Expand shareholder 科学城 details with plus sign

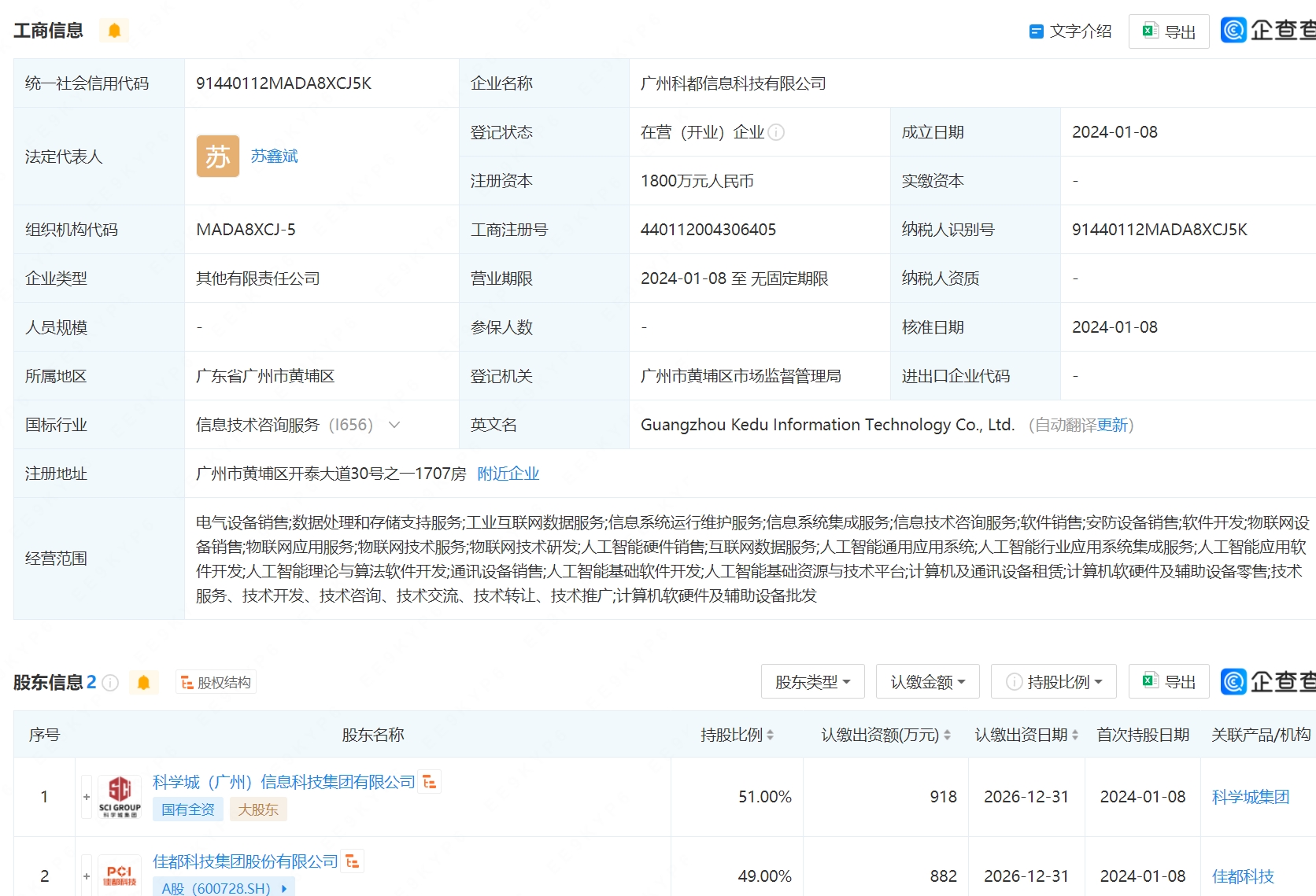pos(86,796)
